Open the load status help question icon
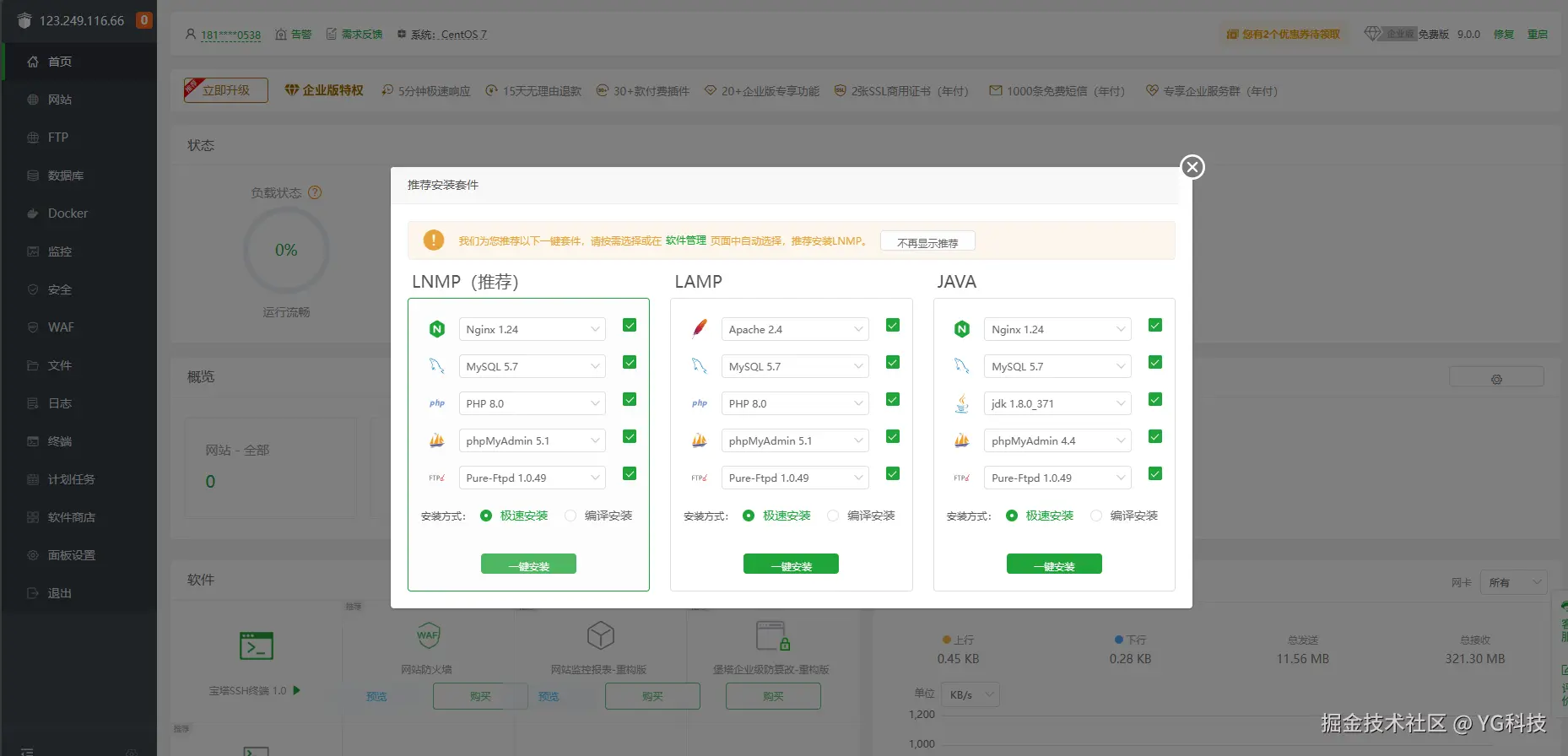 (x=315, y=192)
